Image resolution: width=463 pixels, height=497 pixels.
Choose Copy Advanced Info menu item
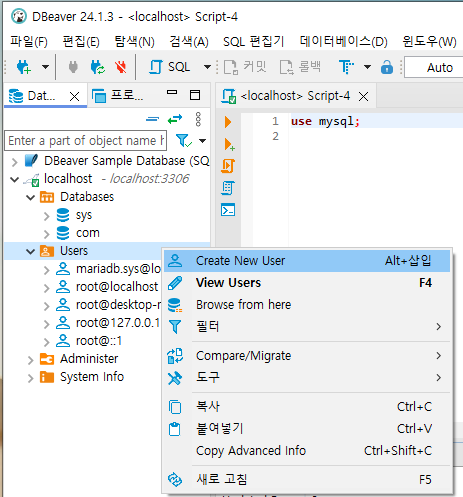pyautogui.click(x=307, y=451)
